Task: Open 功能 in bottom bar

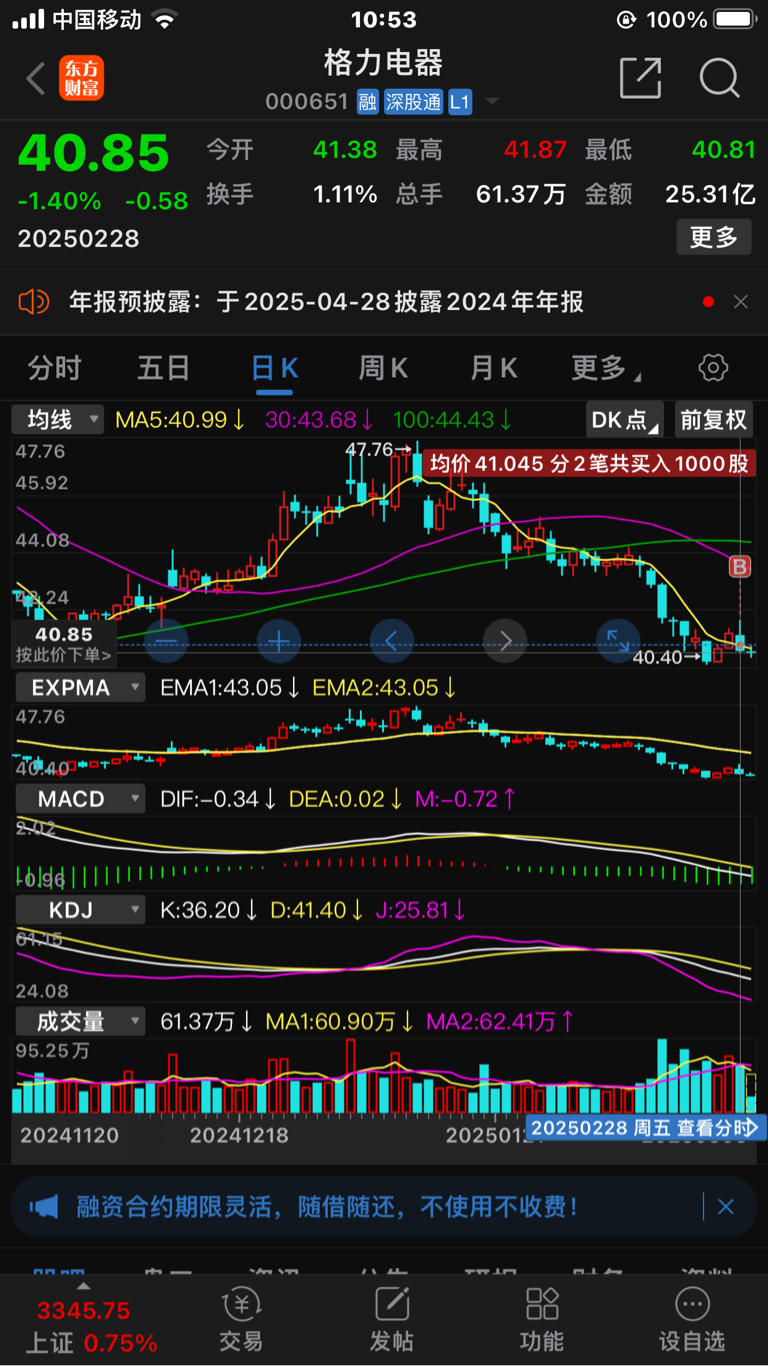Action: 542,1319
